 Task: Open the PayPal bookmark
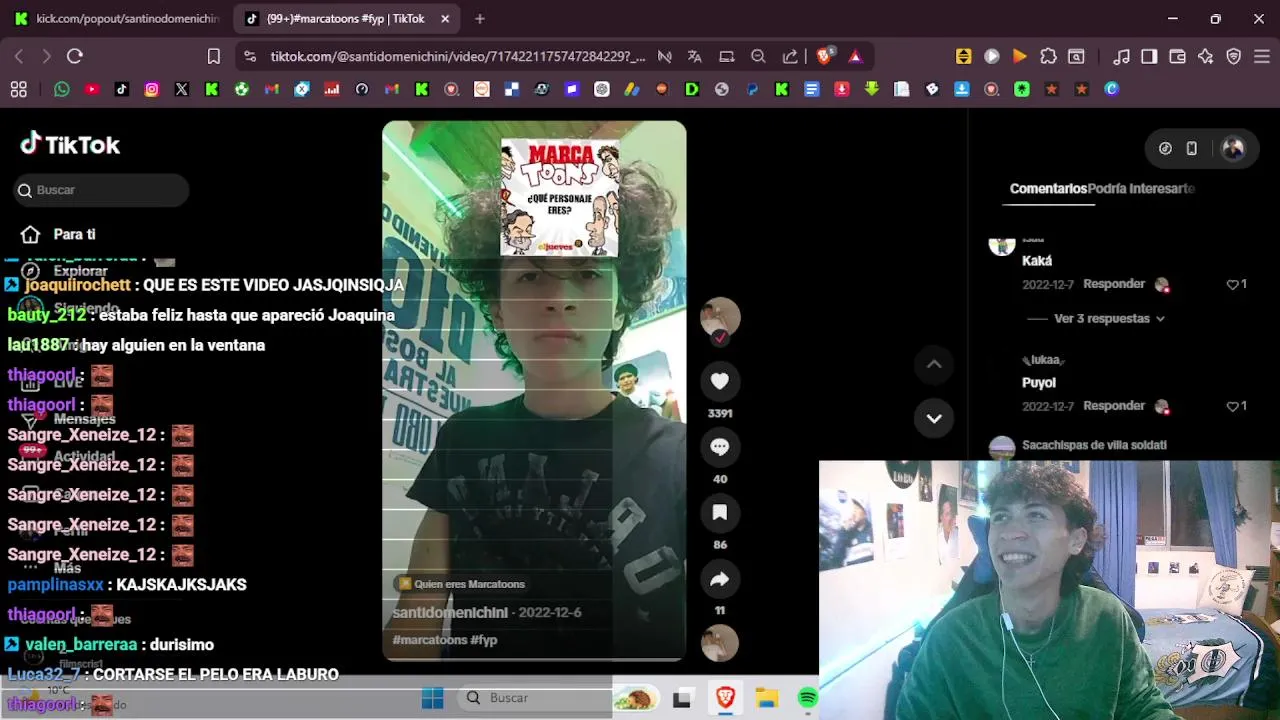752,89
